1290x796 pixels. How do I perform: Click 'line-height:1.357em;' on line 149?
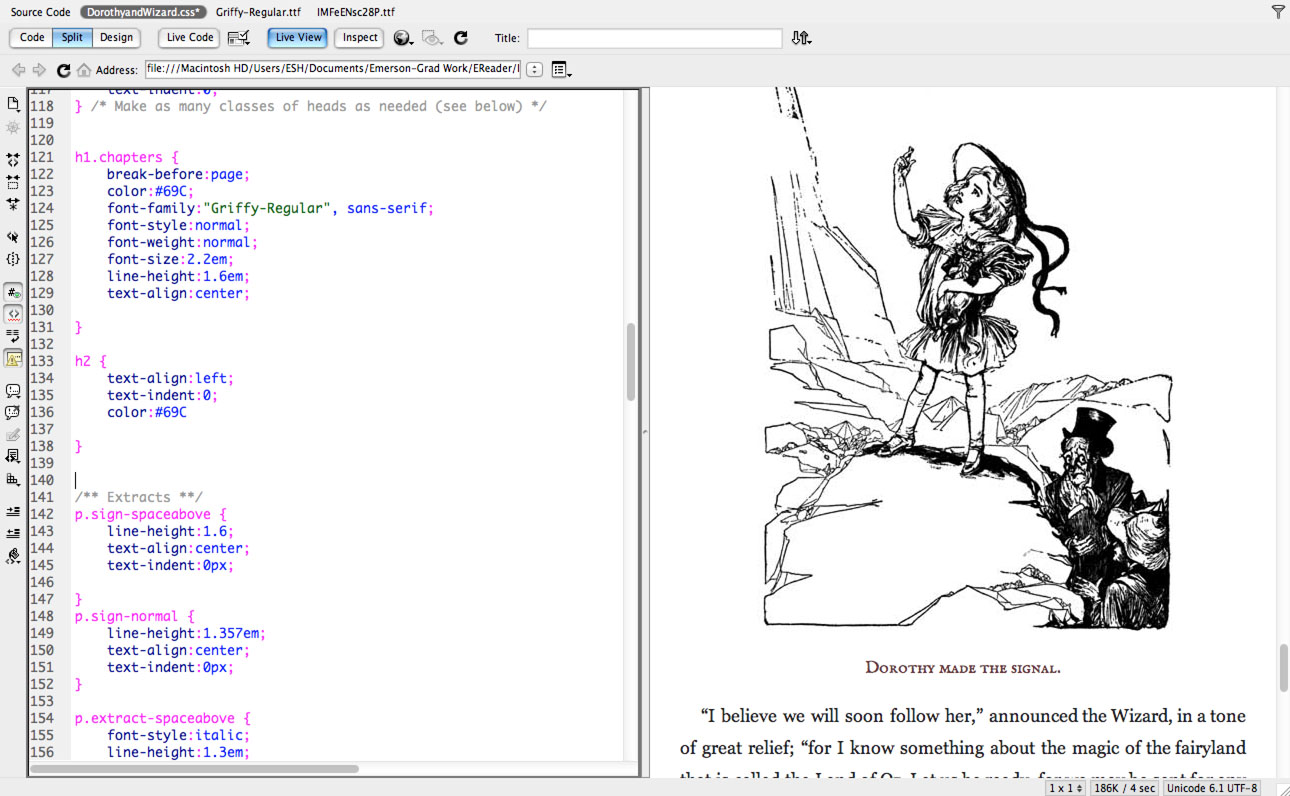click(187, 633)
